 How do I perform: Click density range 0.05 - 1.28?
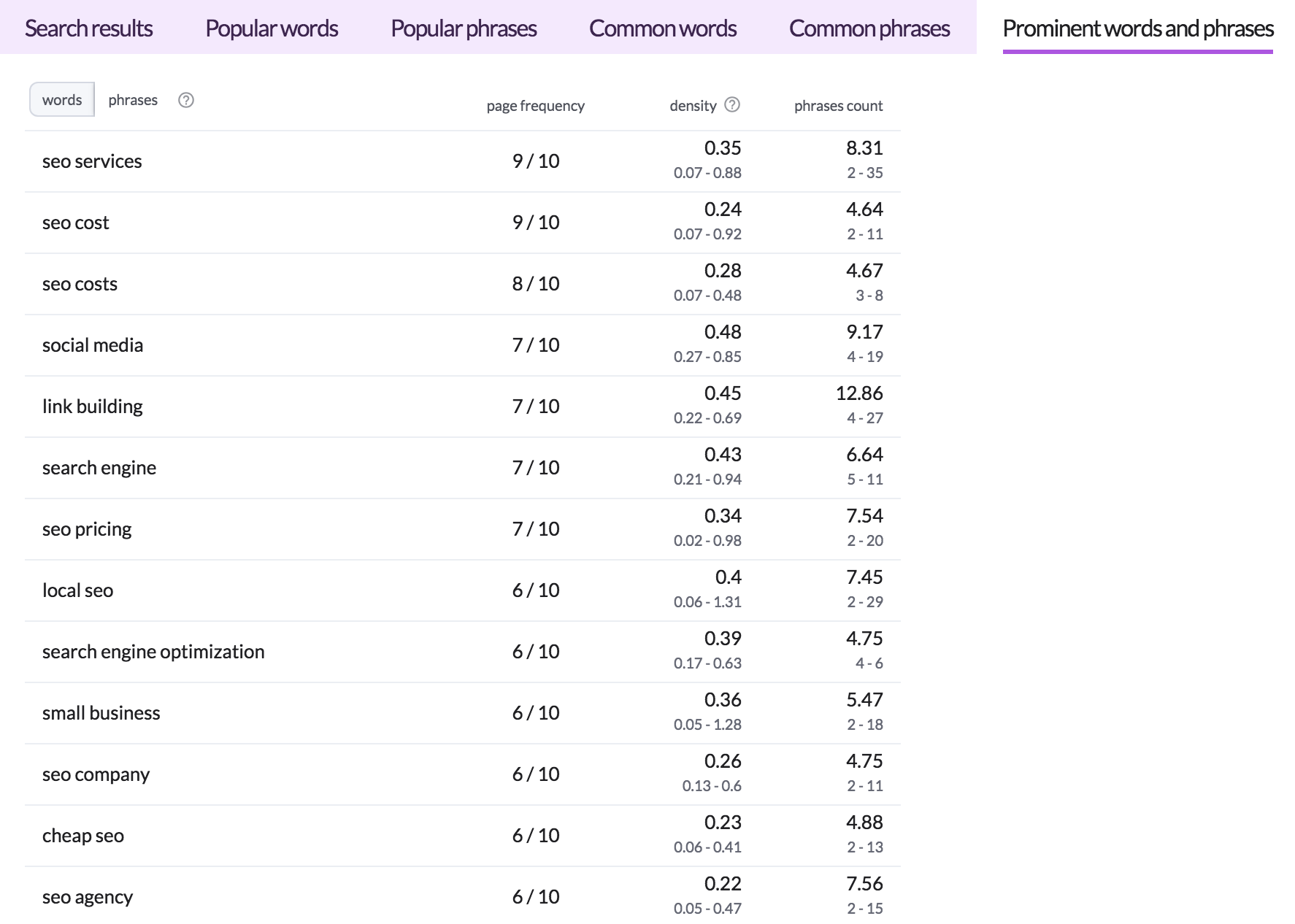[x=707, y=725]
